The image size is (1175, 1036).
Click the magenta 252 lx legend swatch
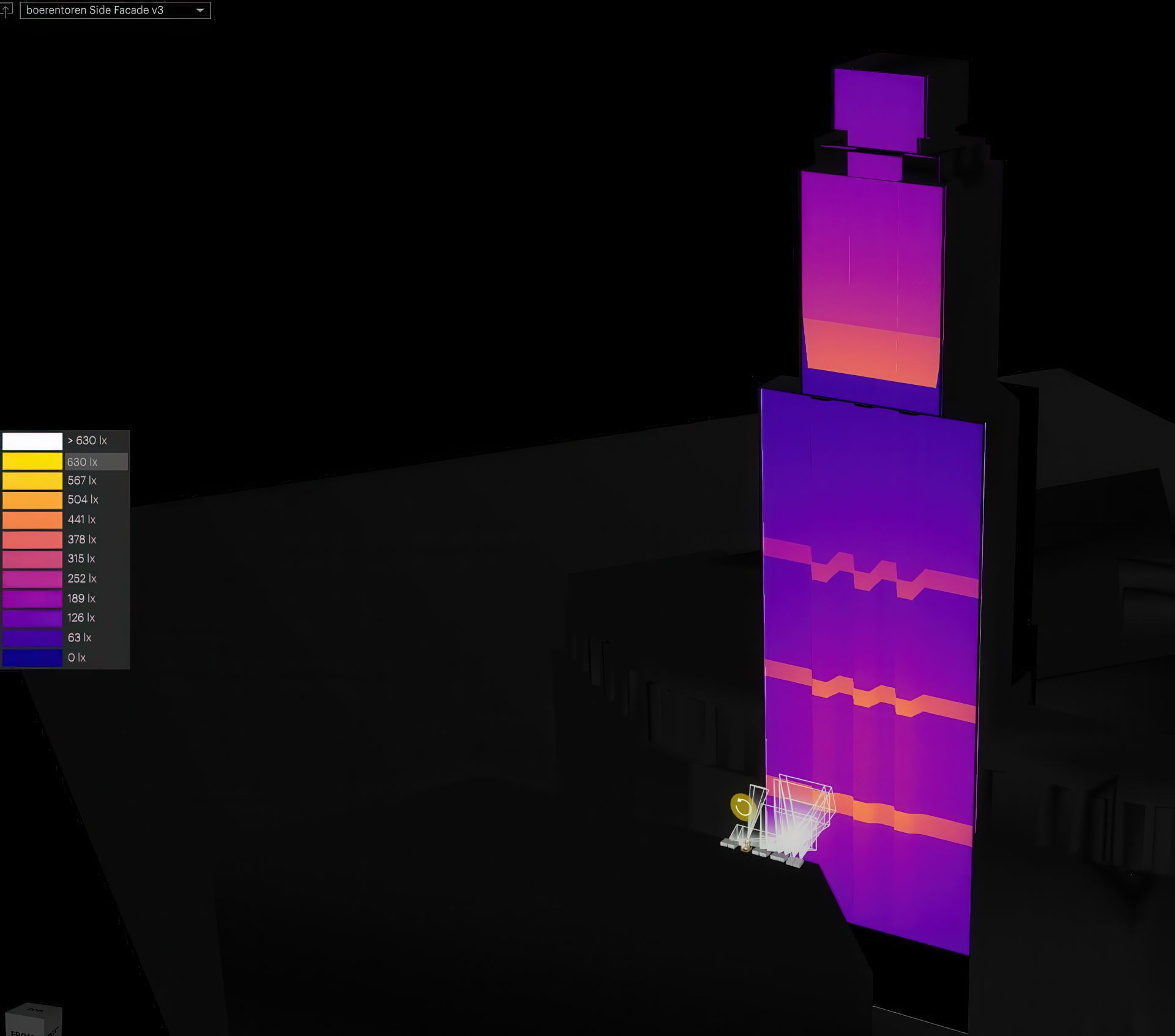pyautogui.click(x=32, y=579)
